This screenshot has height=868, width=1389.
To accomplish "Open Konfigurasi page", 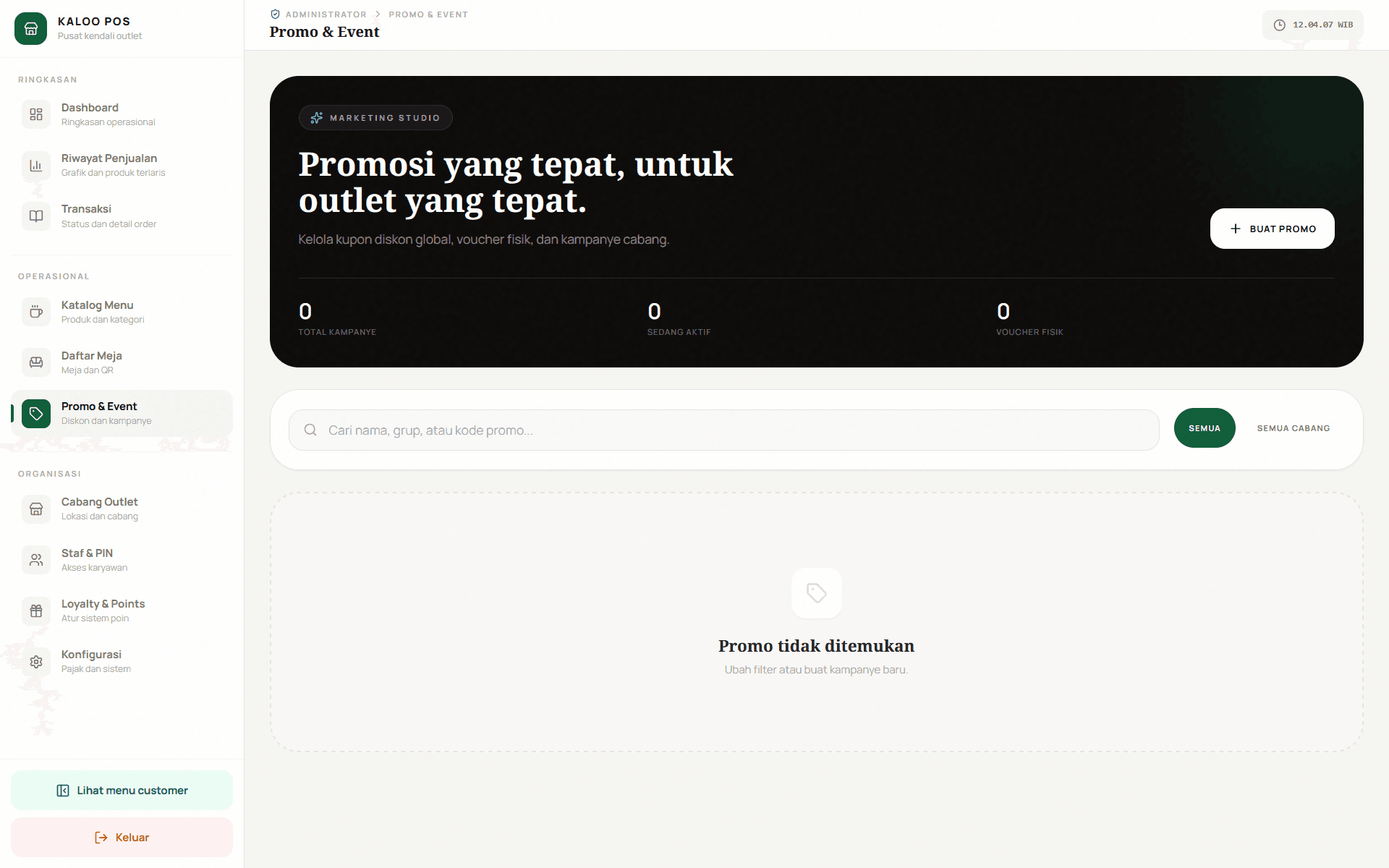I will point(122,661).
